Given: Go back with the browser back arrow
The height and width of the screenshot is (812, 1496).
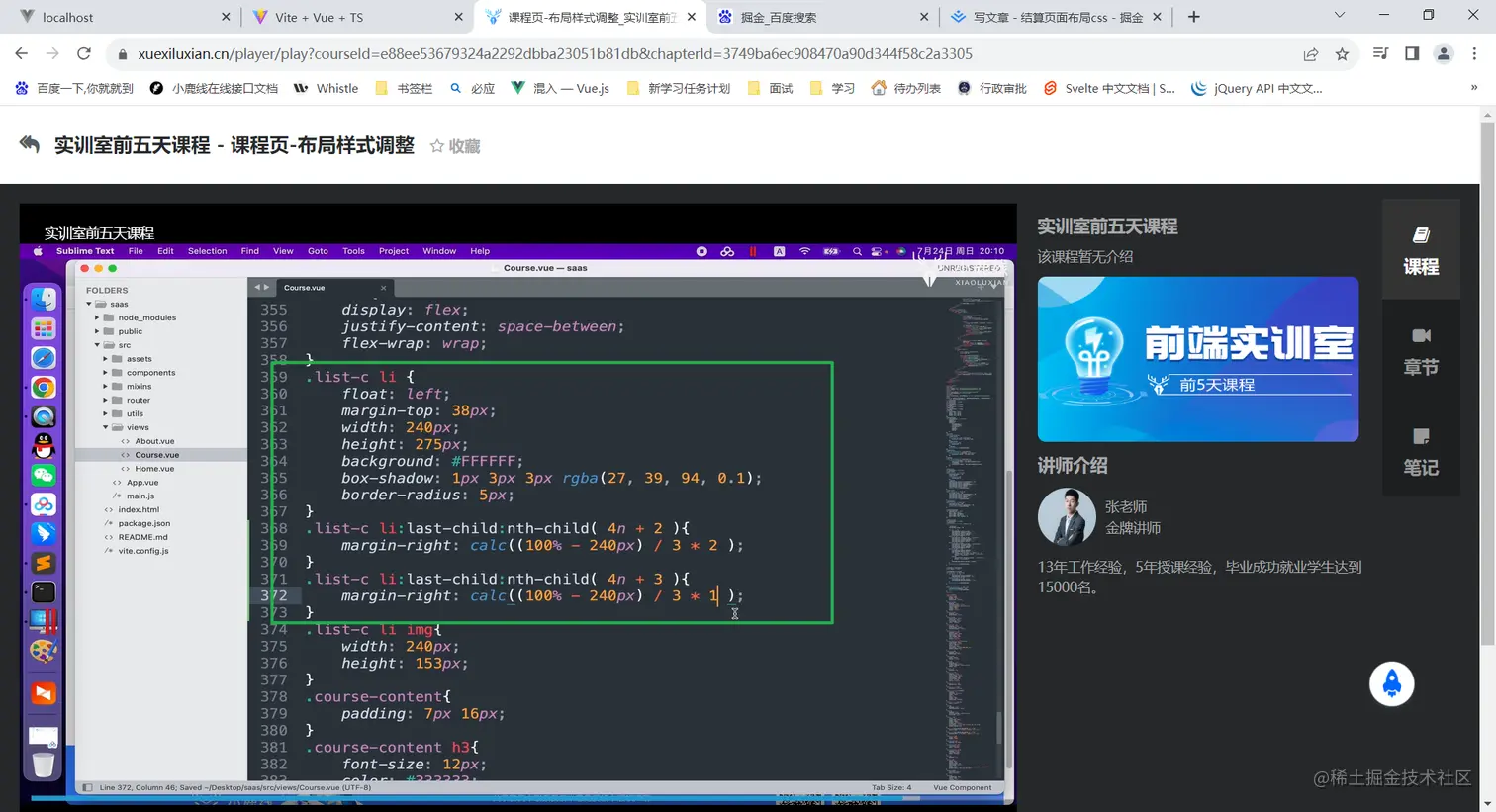Looking at the screenshot, I should (22, 54).
